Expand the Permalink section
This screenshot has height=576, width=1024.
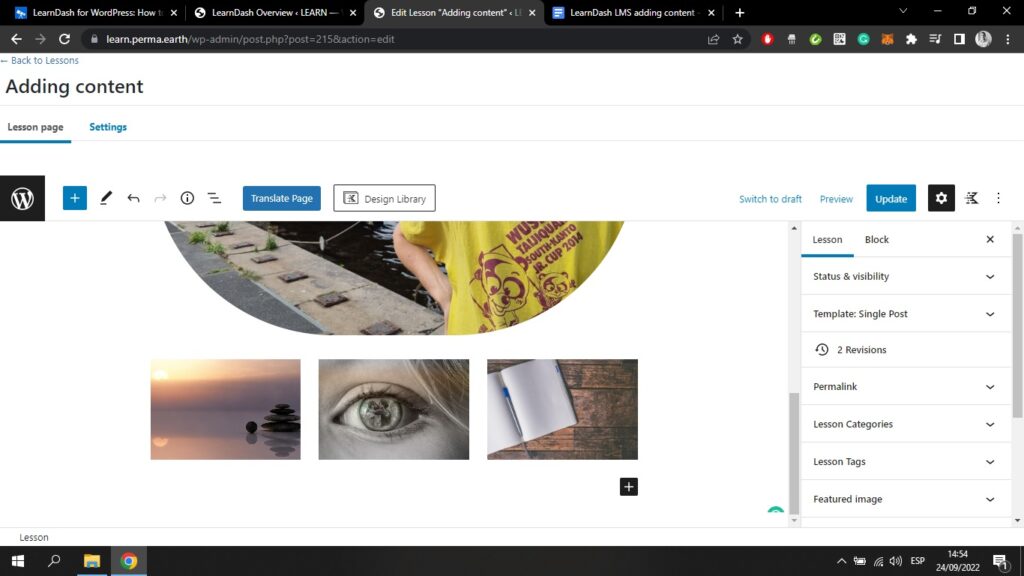[904, 387]
